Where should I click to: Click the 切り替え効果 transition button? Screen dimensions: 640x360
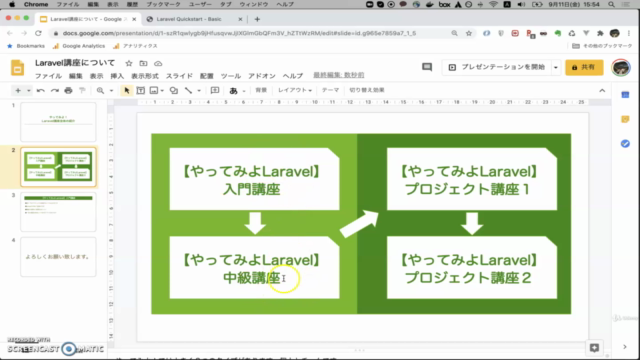tap(367, 90)
